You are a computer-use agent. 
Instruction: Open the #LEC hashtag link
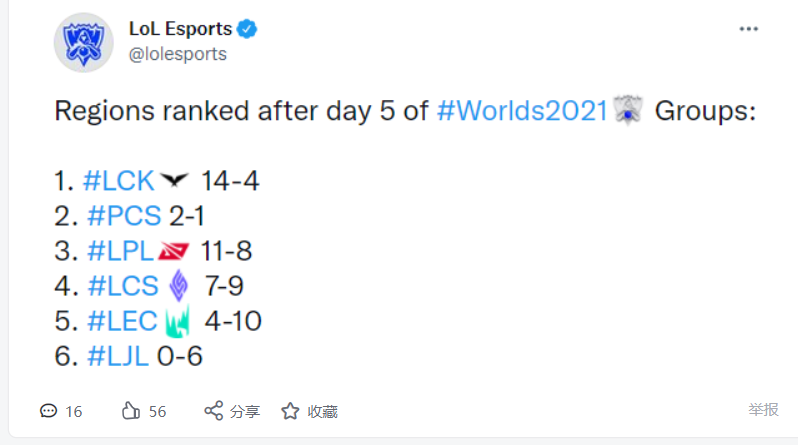pos(122,321)
